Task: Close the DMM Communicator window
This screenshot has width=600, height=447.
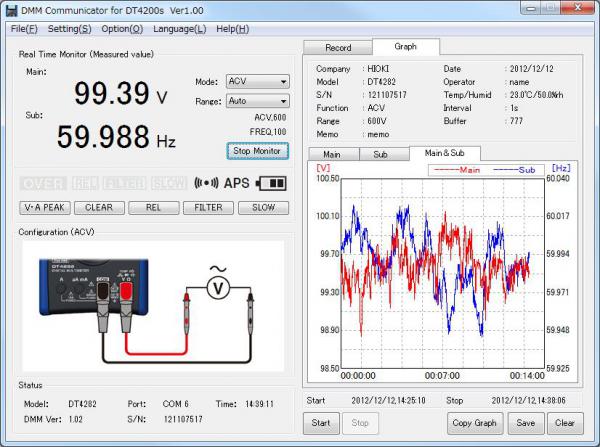Action: [x=578, y=8]
